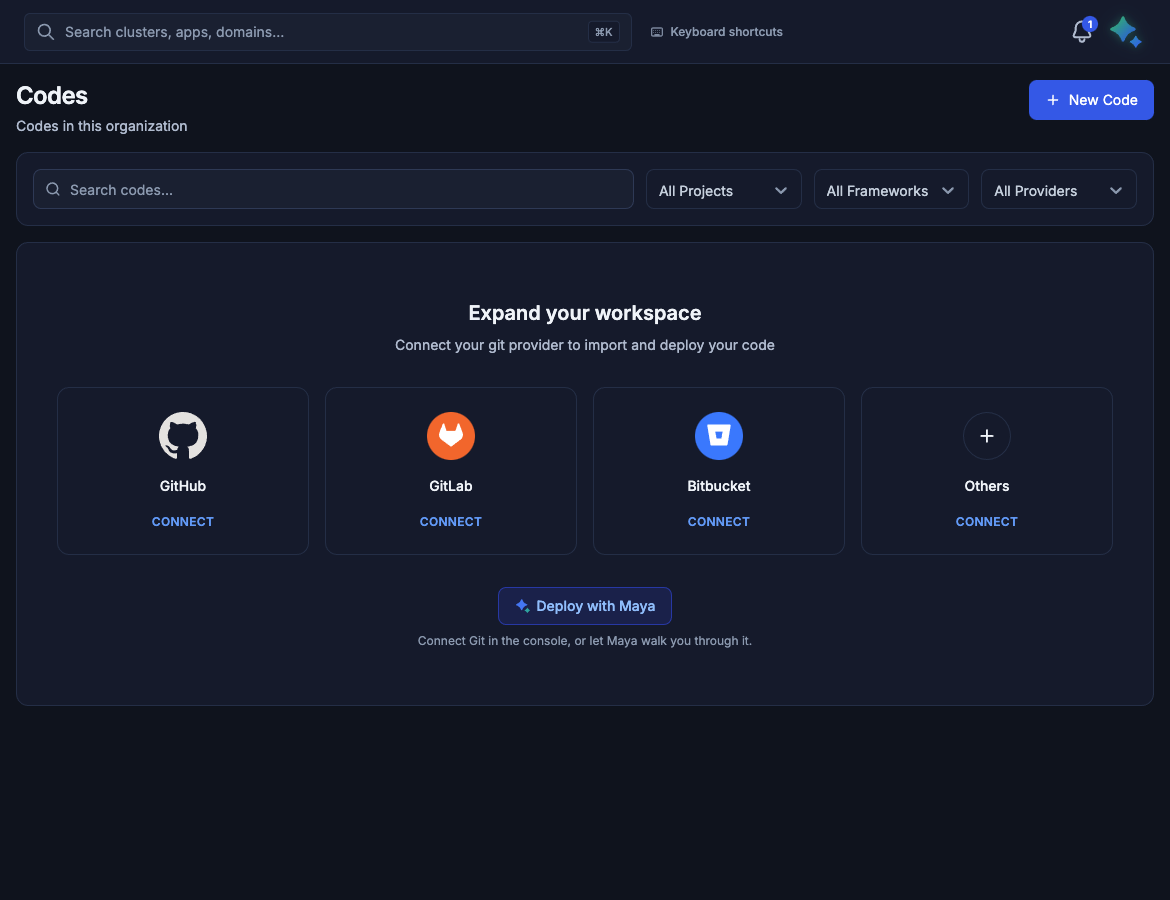Open the Maya assistant sparkle icon
The image size is (1170, 900).
click(1125, 32)
